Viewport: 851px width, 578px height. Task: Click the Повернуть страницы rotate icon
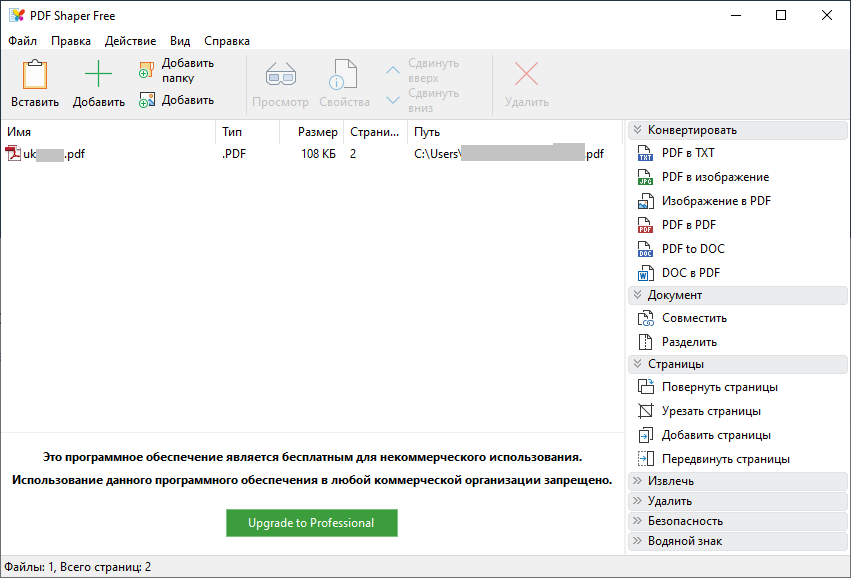645,387
